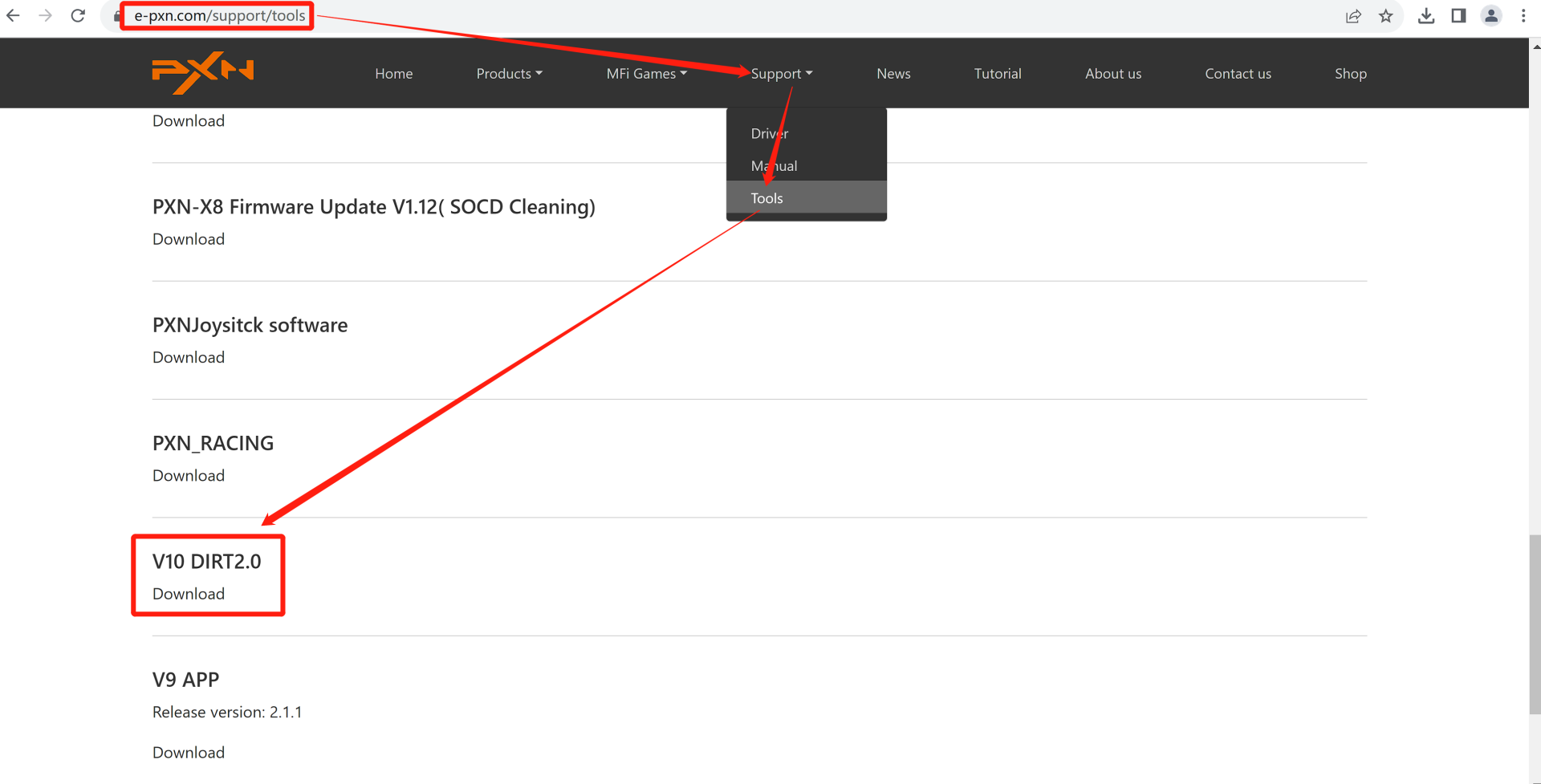Go to the Shop page
Viewport: 1541px width, 784px height.
[1351, 74]
